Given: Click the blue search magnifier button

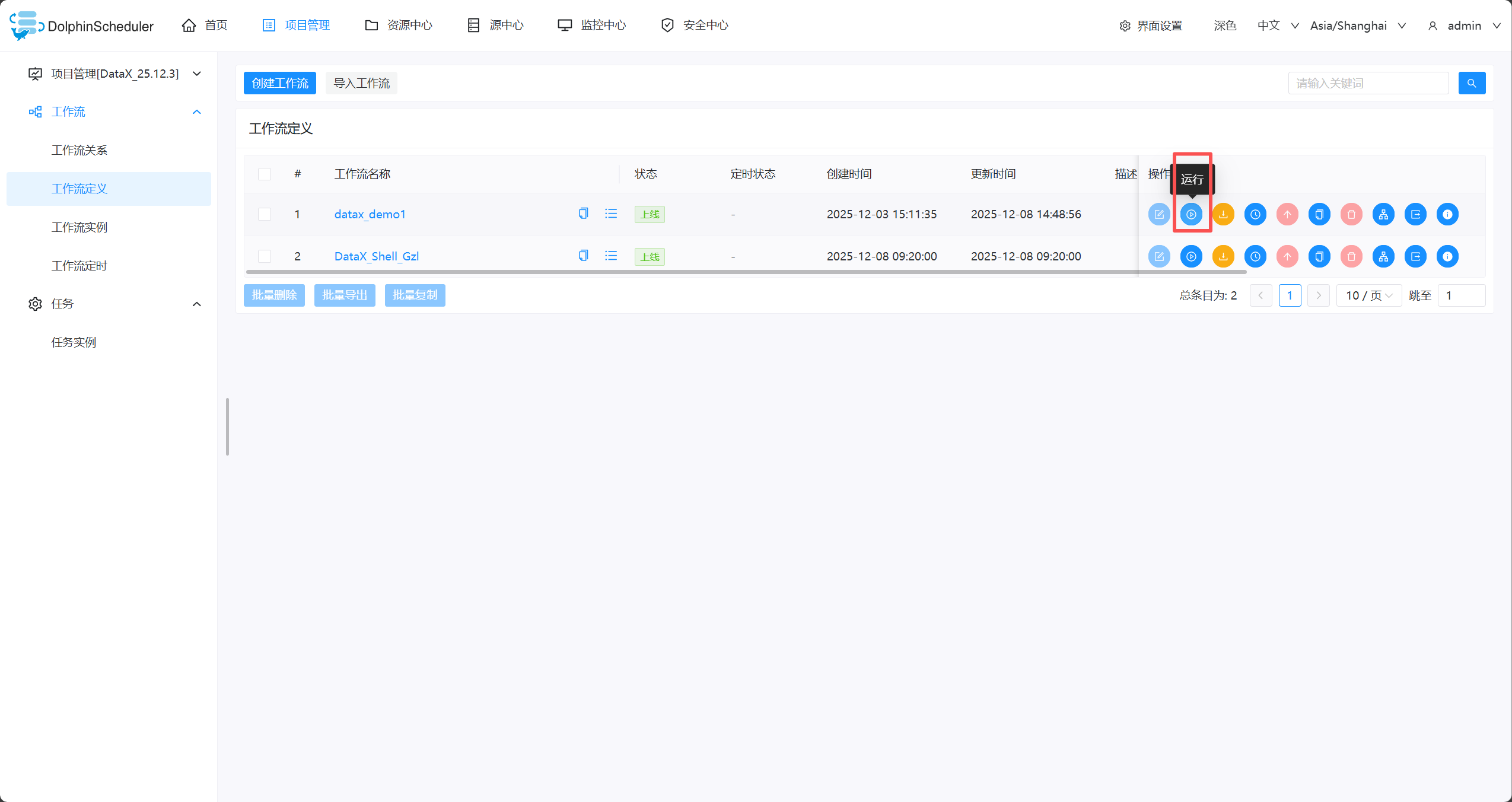Looking at the screenshot, I should [1472, 83].
